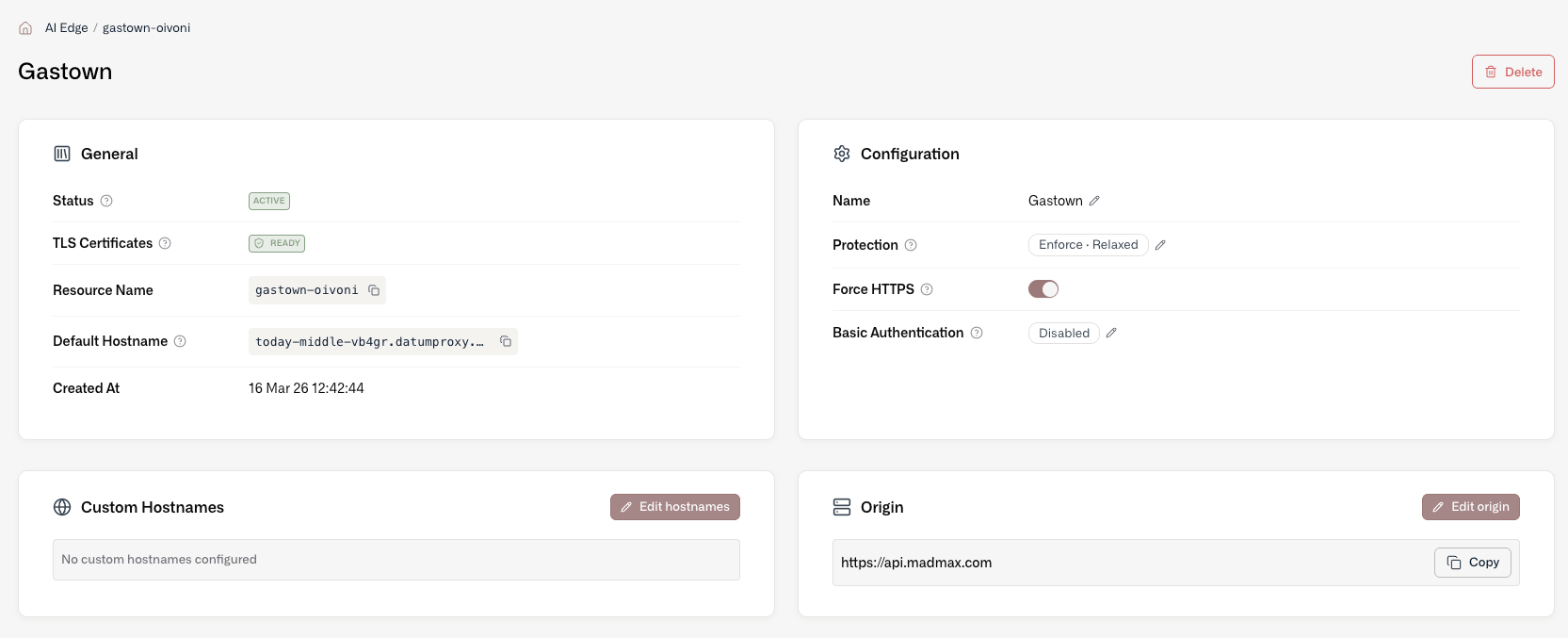Click the Created At timestamp value
The image size is (1568, 638).
(306, 388)
